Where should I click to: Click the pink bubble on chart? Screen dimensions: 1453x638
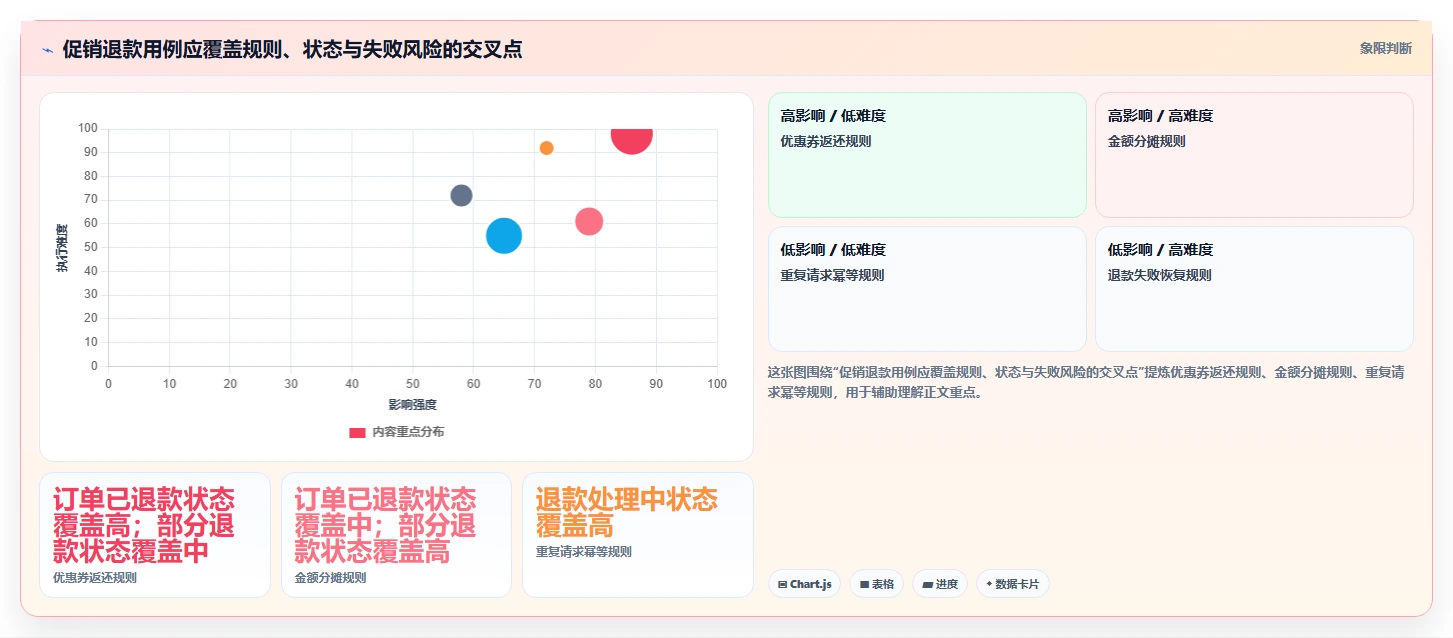pyautogui.click(x=589, y=221)
